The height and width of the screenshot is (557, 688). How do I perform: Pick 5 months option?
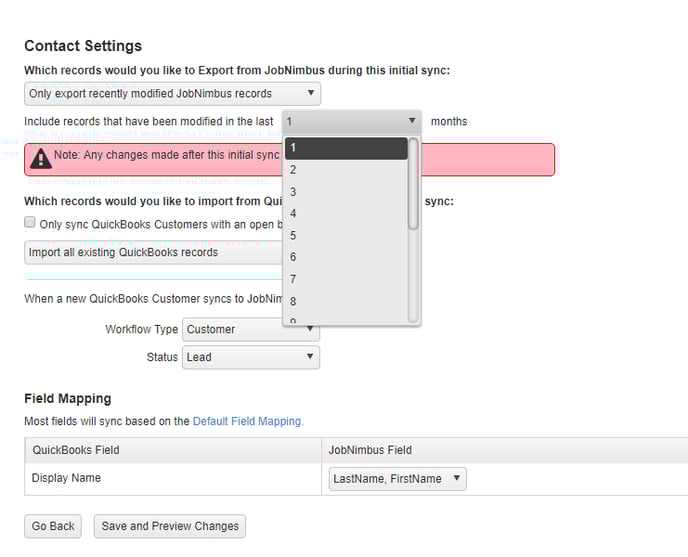[346, 236]
